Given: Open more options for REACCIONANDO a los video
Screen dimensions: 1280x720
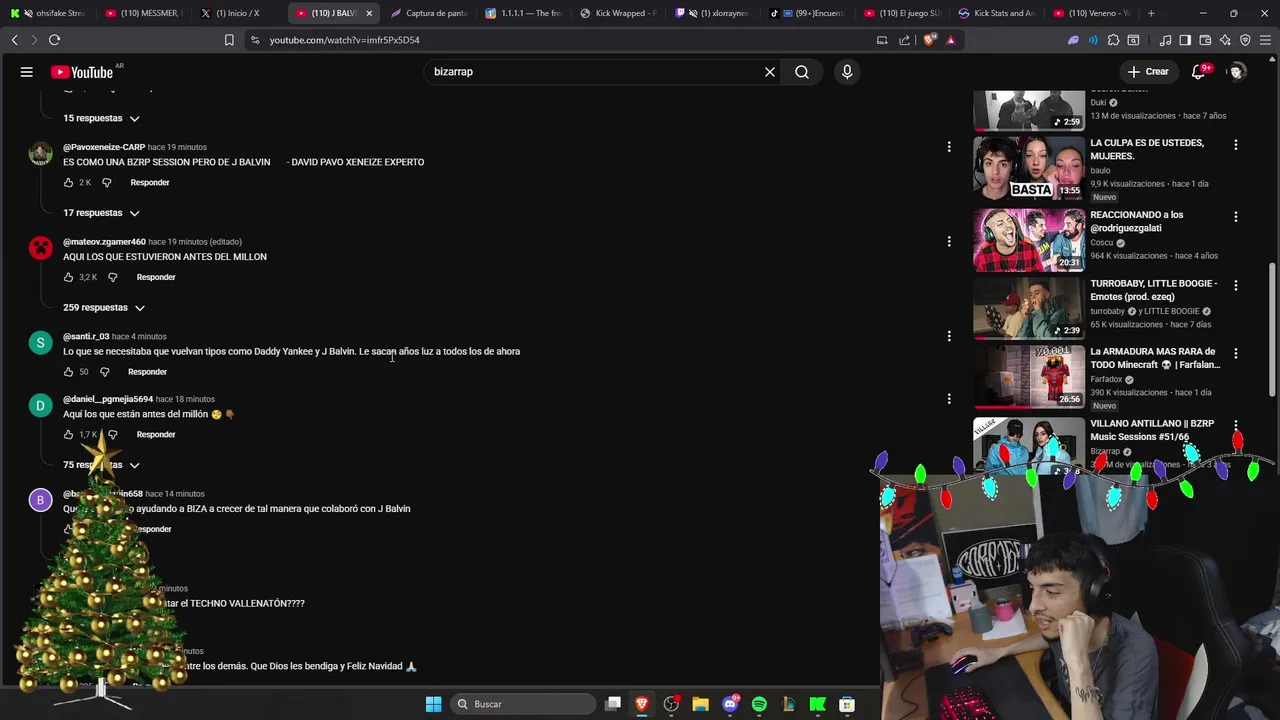Looking at the screenshot, I should [1236, 217].
